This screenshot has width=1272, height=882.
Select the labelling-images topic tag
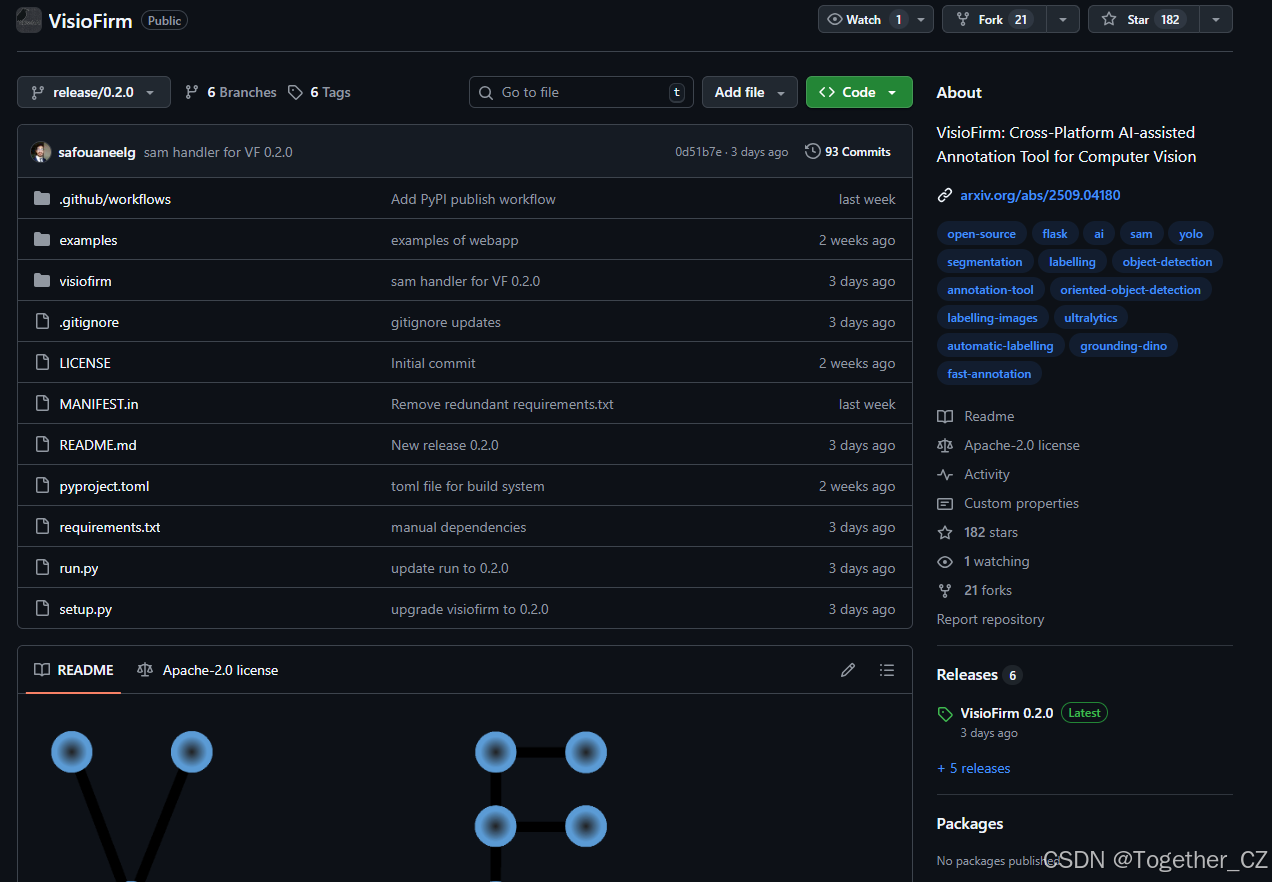(x=993, y=318)
